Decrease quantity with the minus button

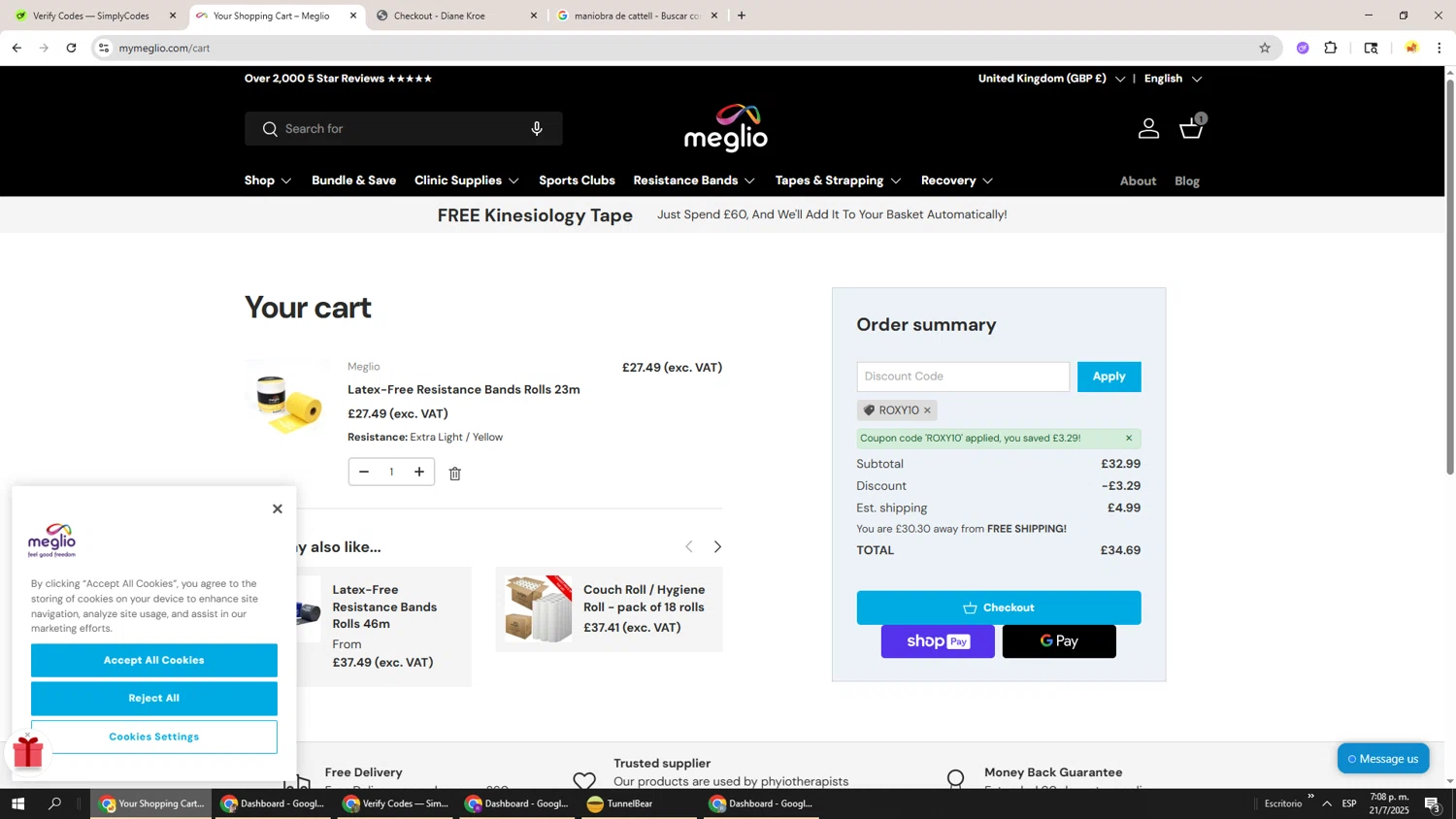pyautogui.click(x=364, y=473)
